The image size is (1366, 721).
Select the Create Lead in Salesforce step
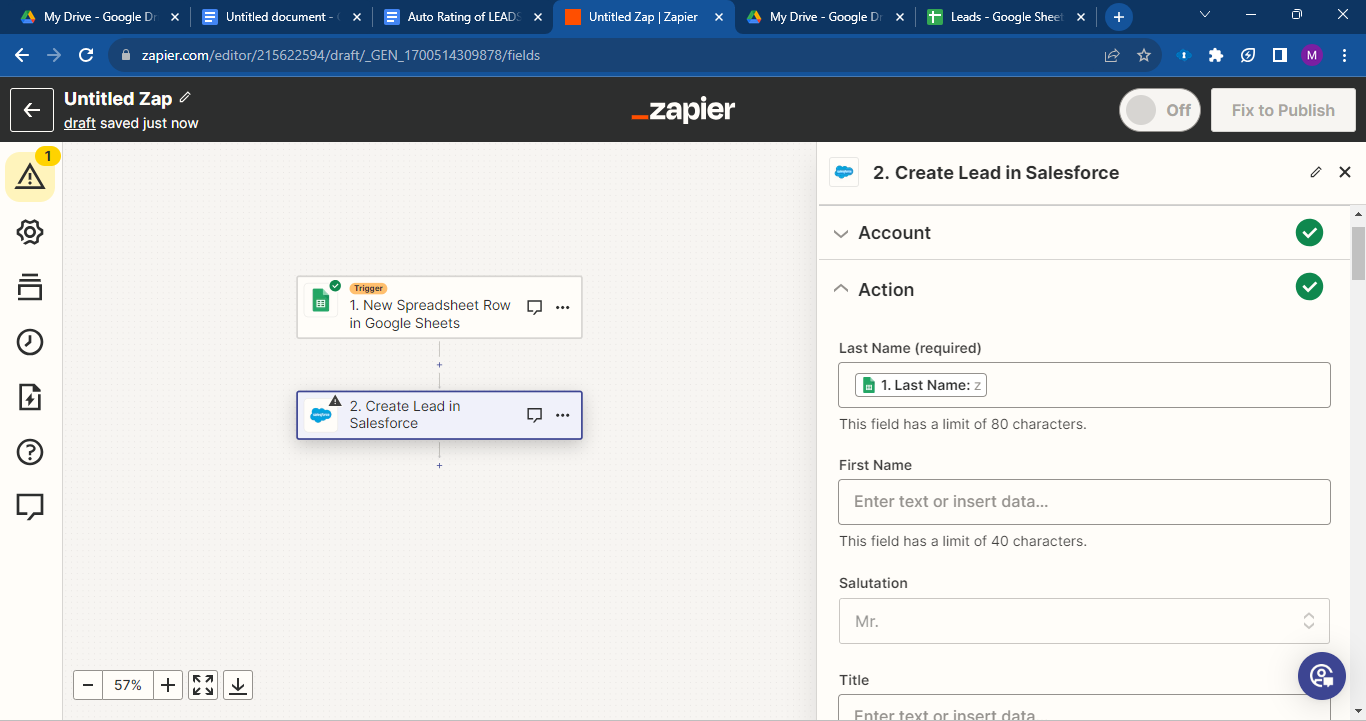(439, 415)
